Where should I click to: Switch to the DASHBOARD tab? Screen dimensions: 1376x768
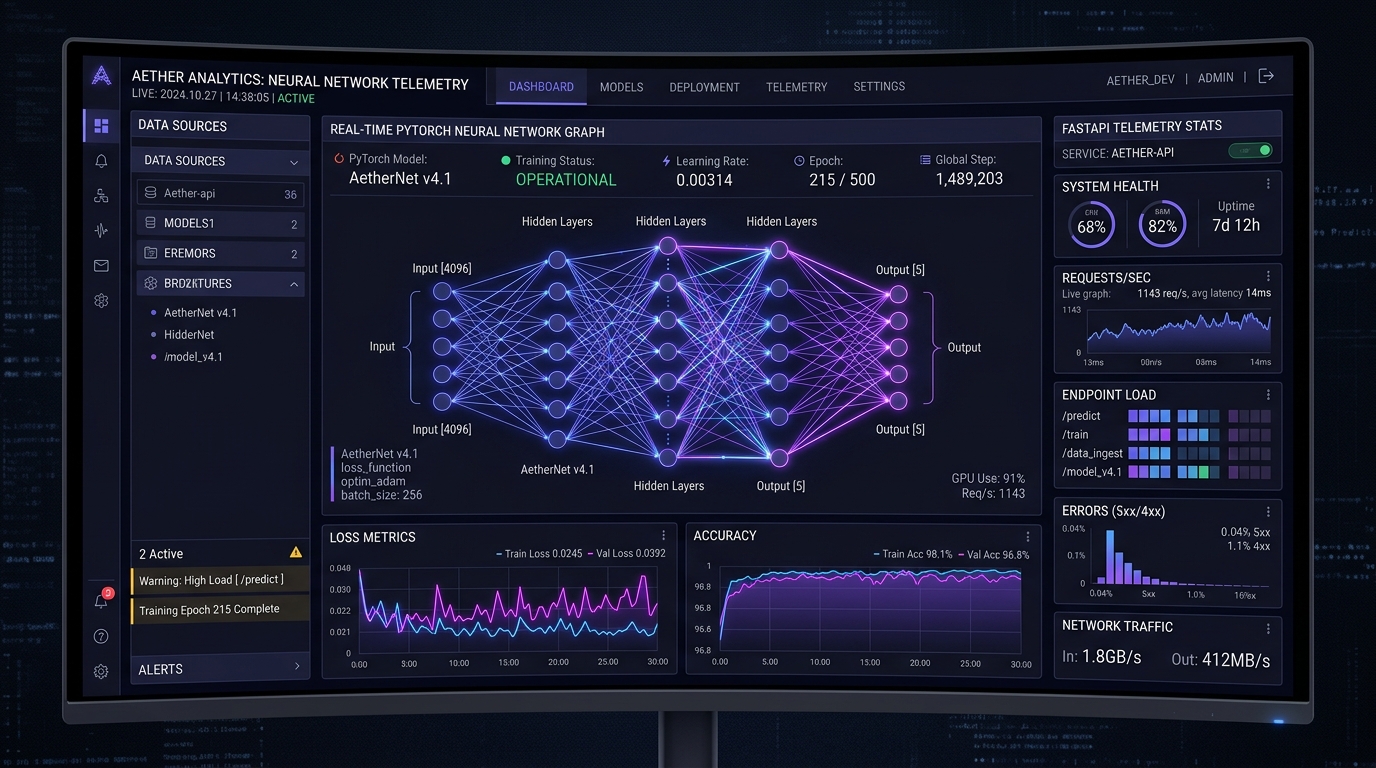(541, 87)
